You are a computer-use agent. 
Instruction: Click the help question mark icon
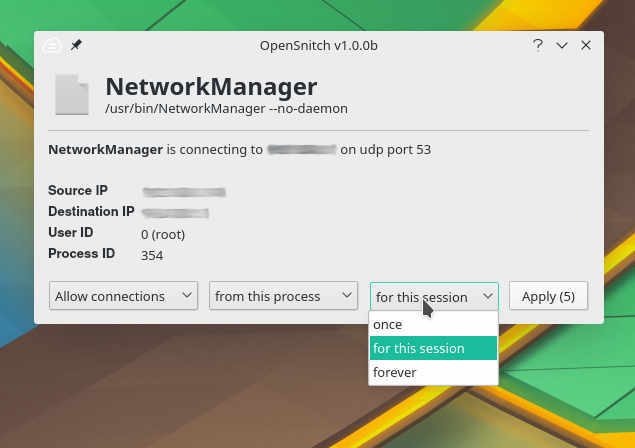tap(537, 45)
